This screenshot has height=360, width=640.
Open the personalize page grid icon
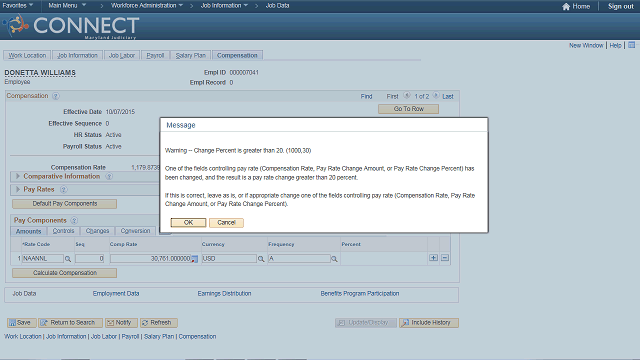pos(631,45)
